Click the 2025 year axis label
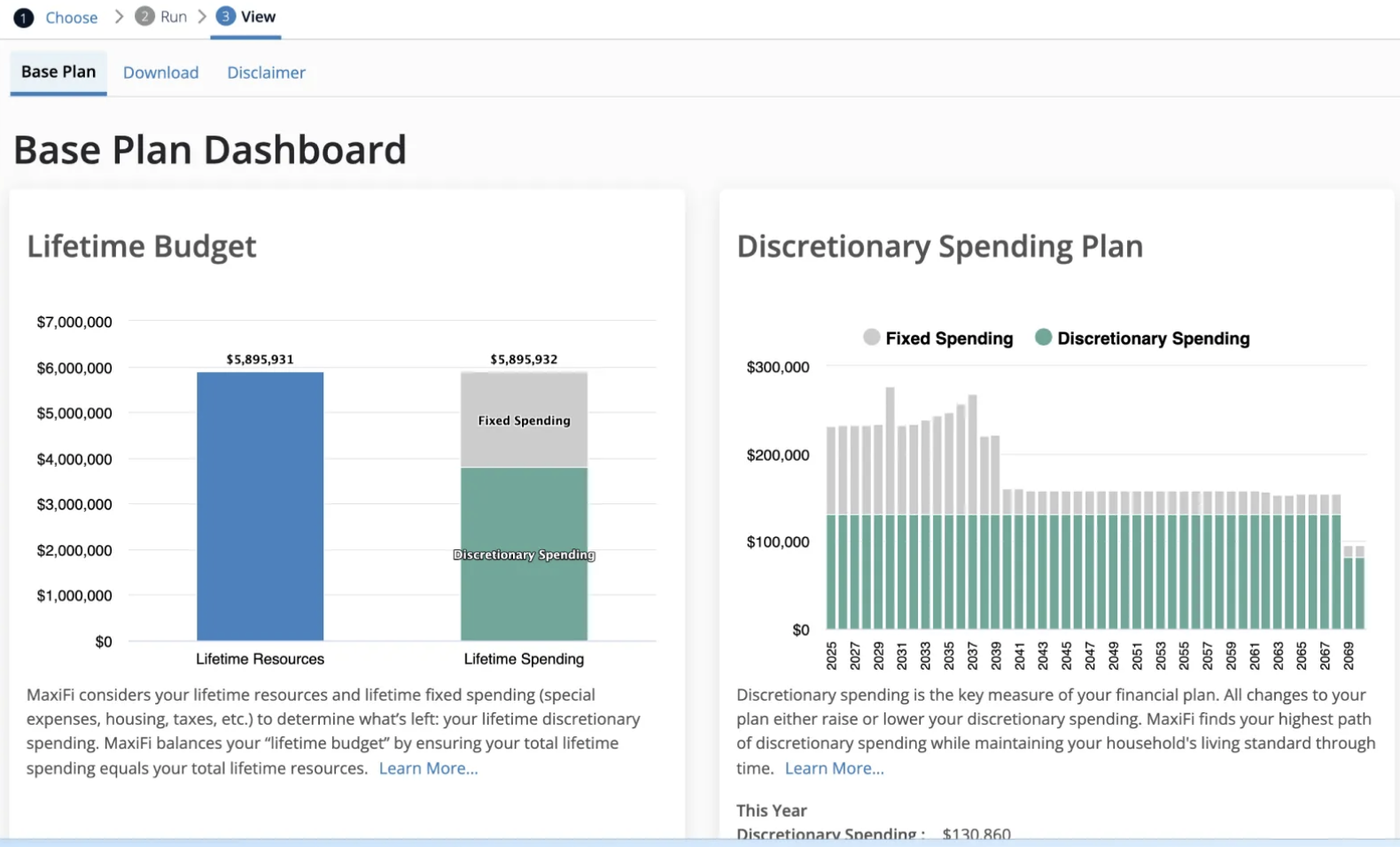 pos(831,656)
